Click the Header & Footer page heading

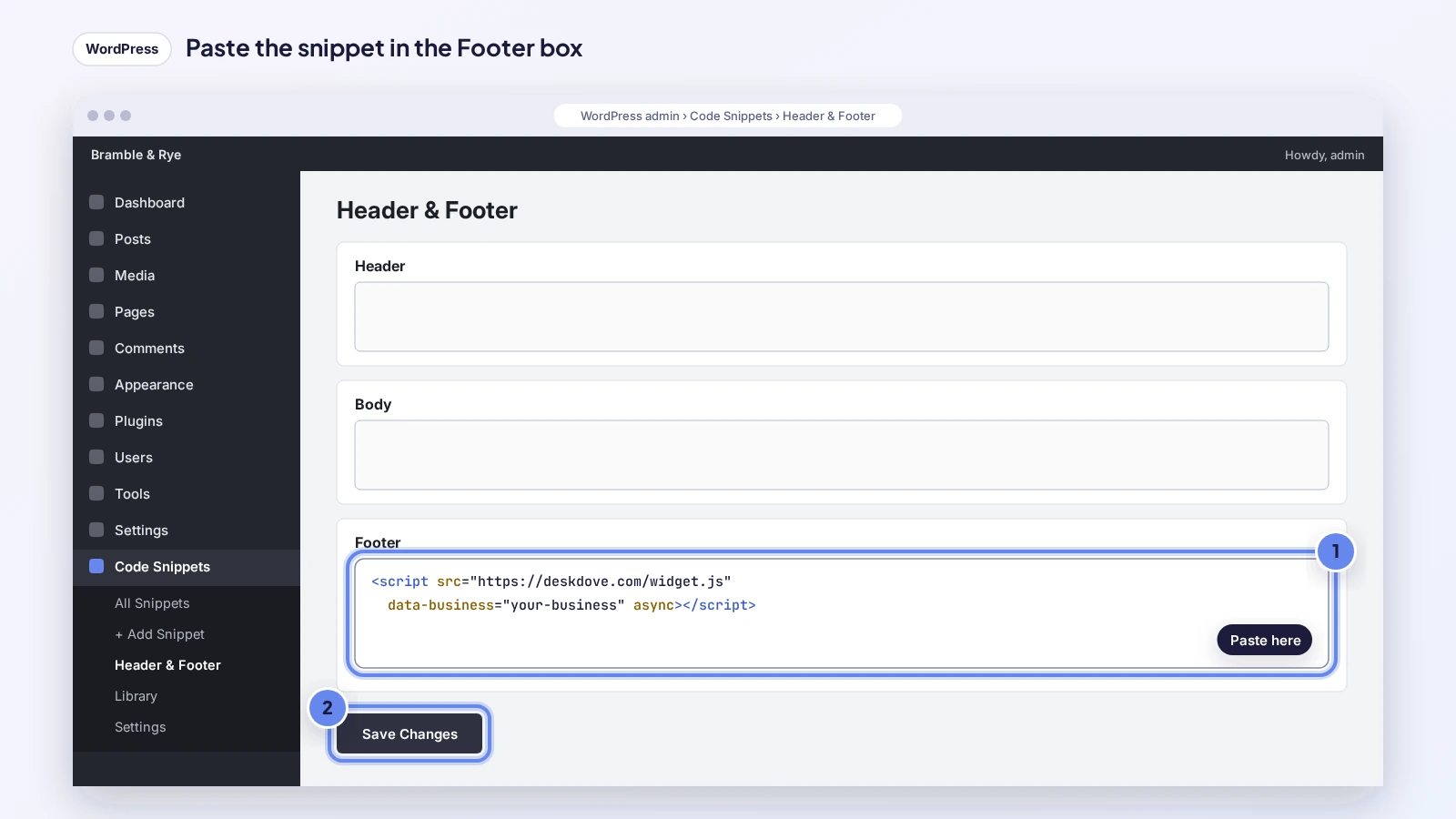pos(427,210)
